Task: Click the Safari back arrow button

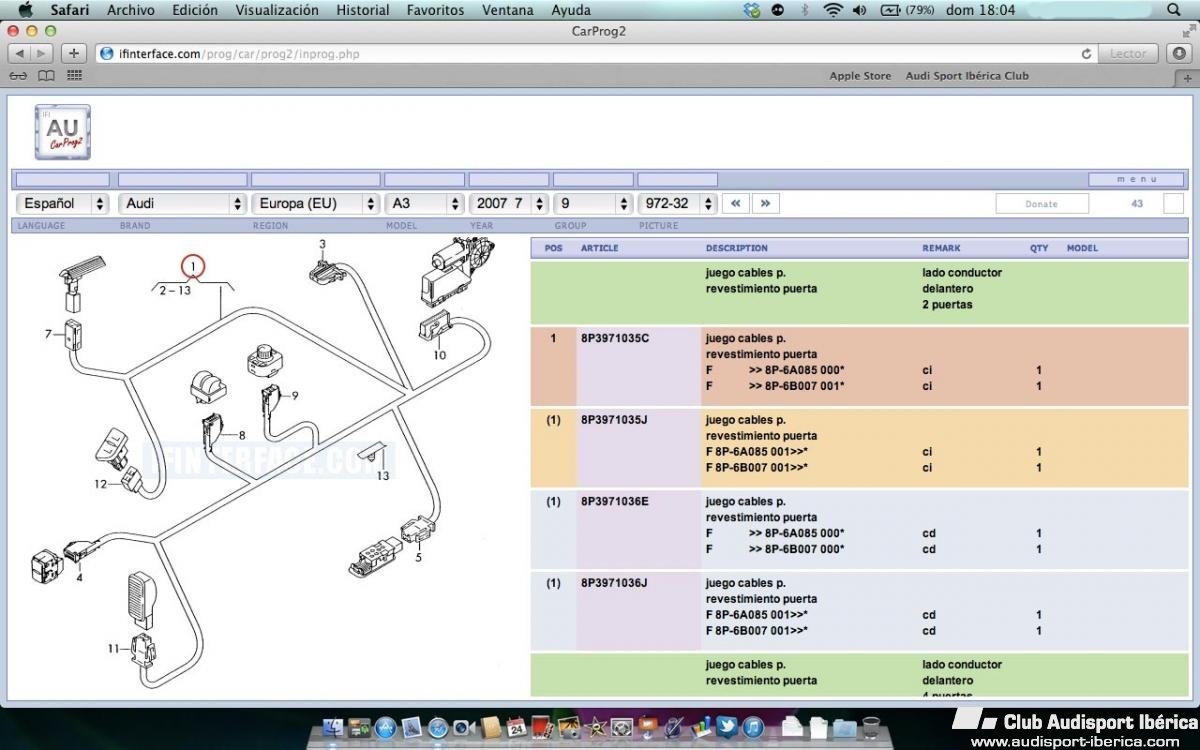Action: (x=20, y=53)
